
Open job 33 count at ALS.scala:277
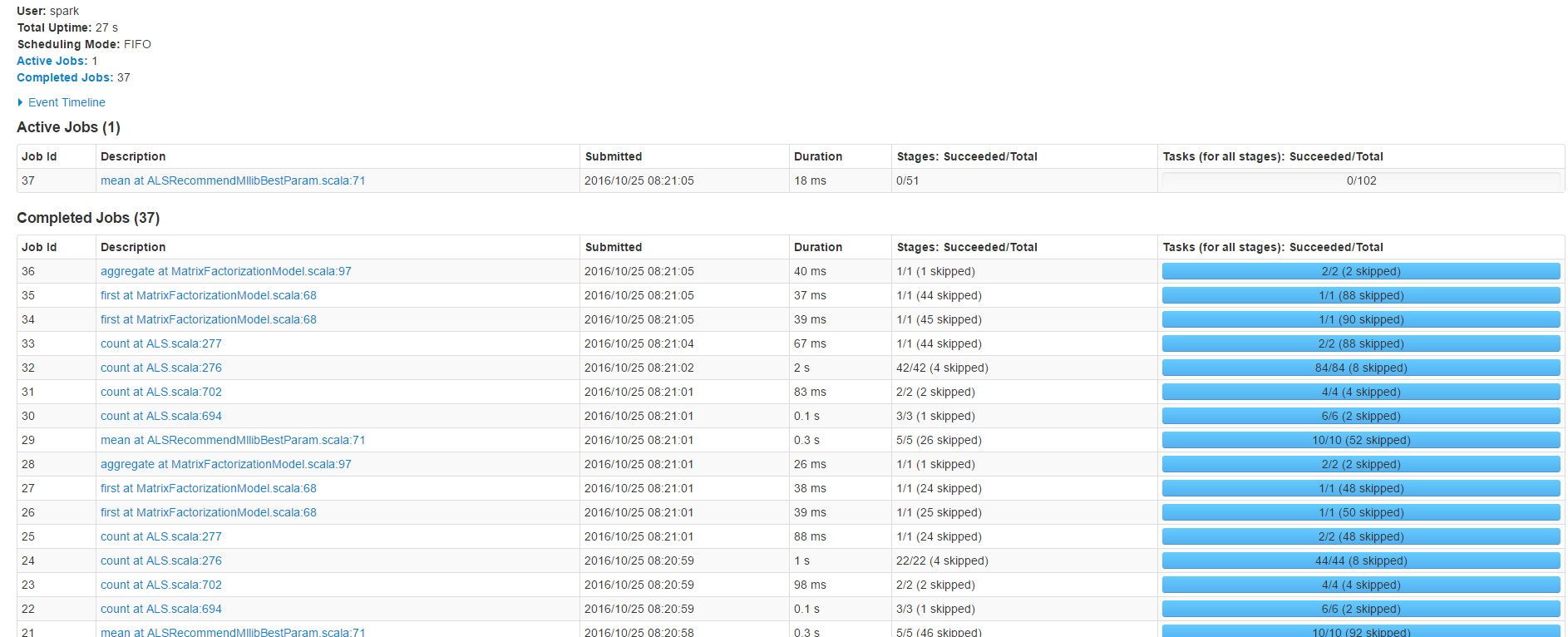pos(160,343)
